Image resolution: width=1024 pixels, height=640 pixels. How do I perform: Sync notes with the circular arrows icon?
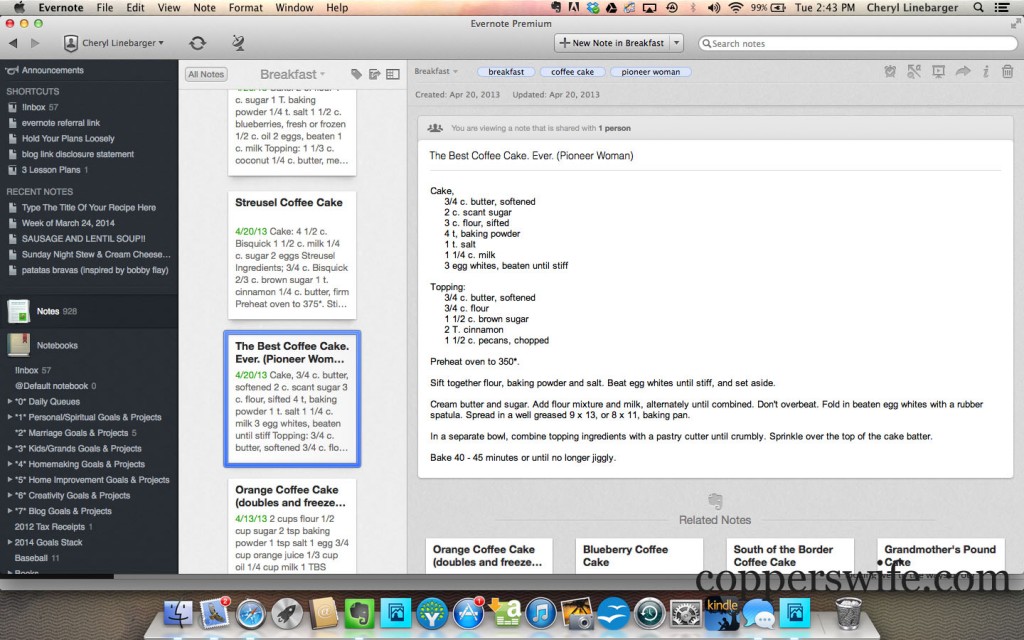[x=197, y=43]
